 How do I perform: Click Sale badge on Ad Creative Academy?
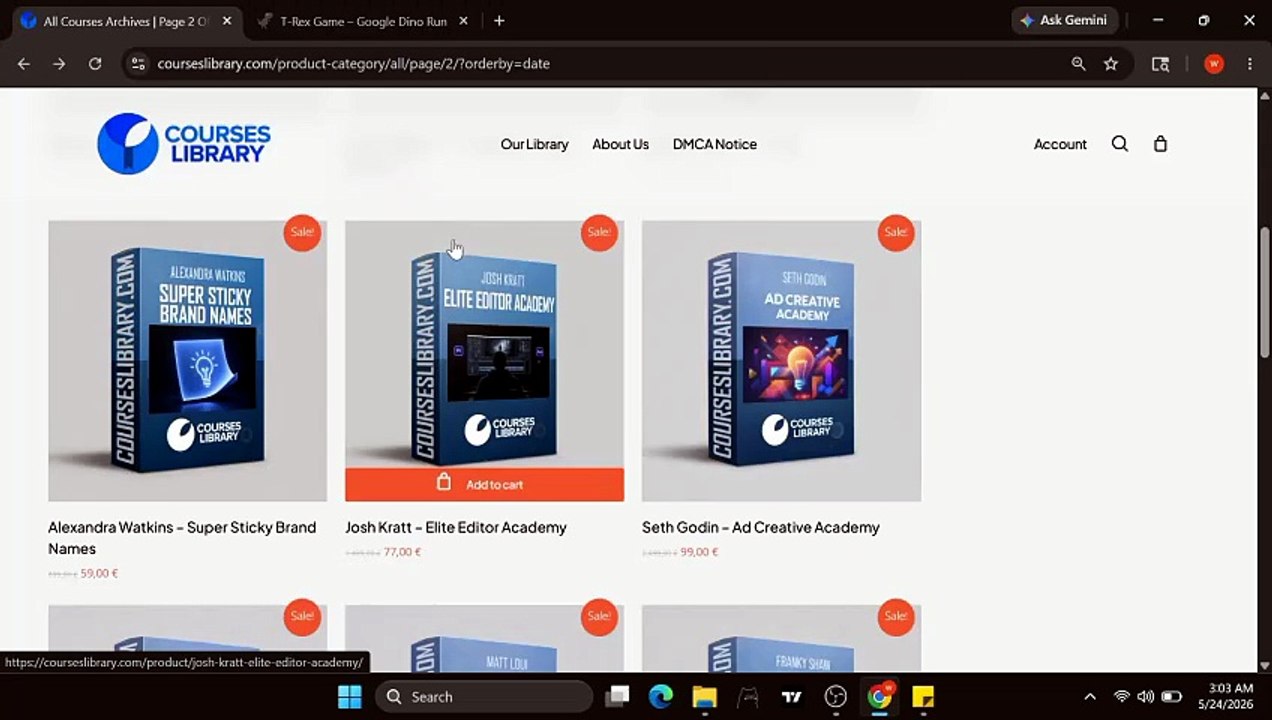[896, 232]
